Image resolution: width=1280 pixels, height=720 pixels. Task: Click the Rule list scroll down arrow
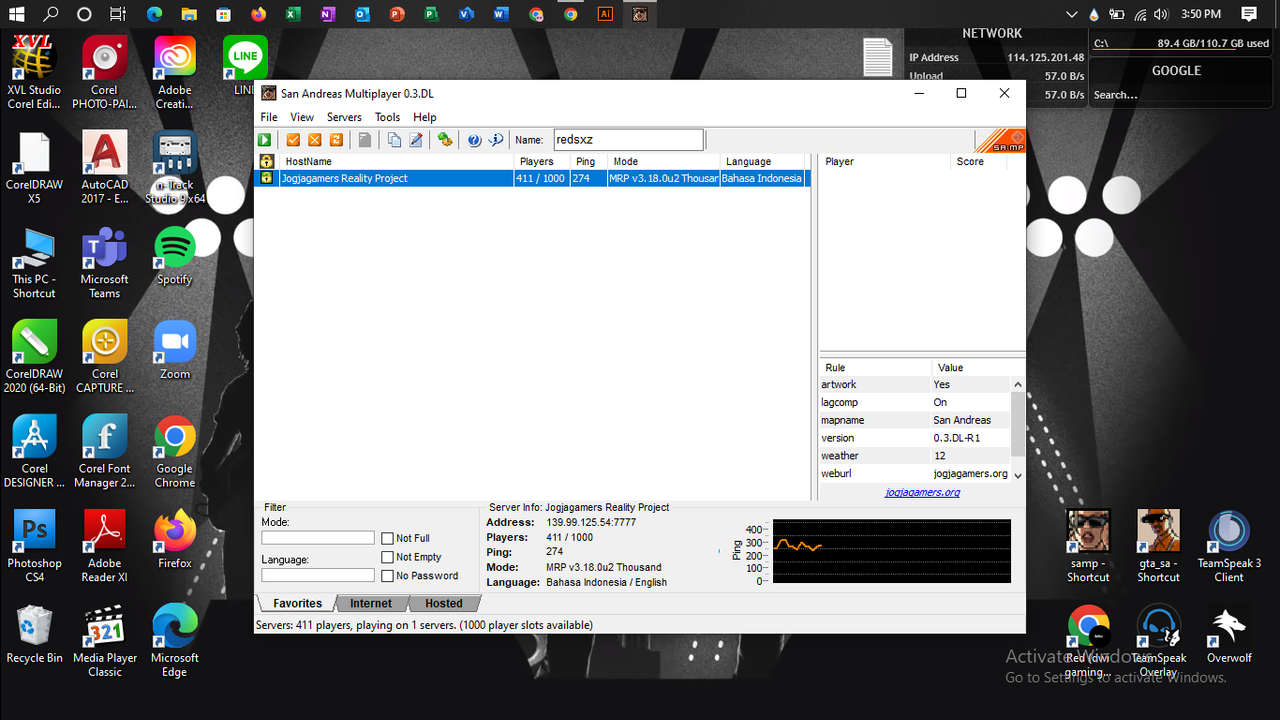coord(1018,476)
